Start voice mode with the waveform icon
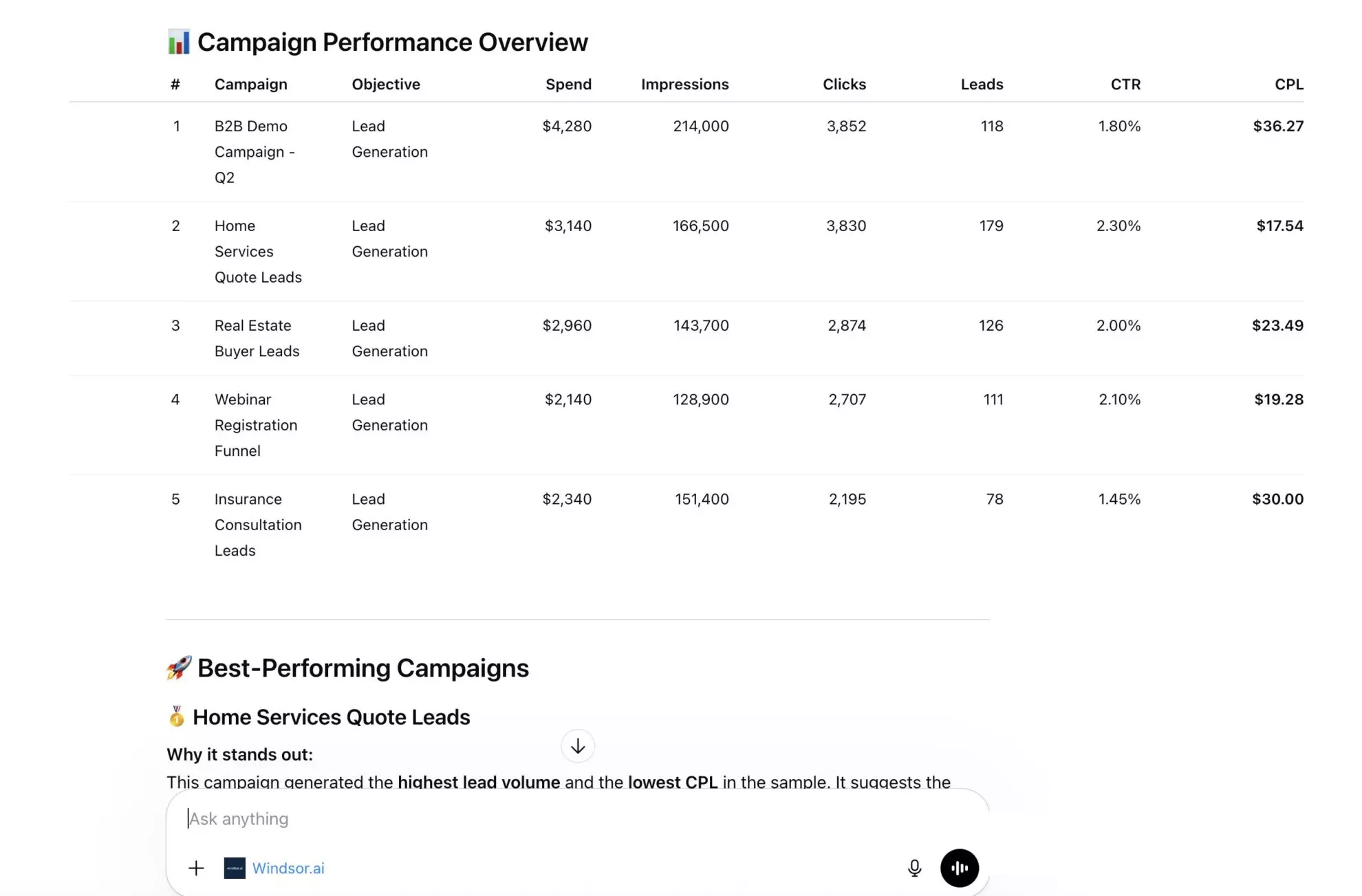 (x=960, y=868)
